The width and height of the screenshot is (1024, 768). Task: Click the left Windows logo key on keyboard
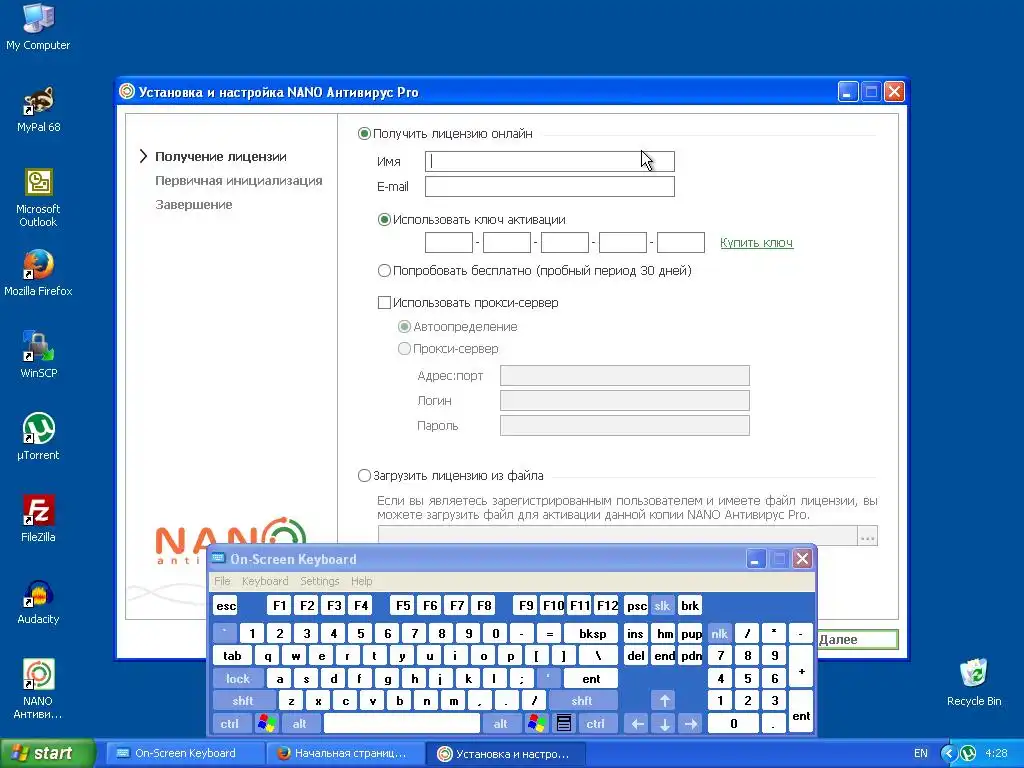coord(266,724)
